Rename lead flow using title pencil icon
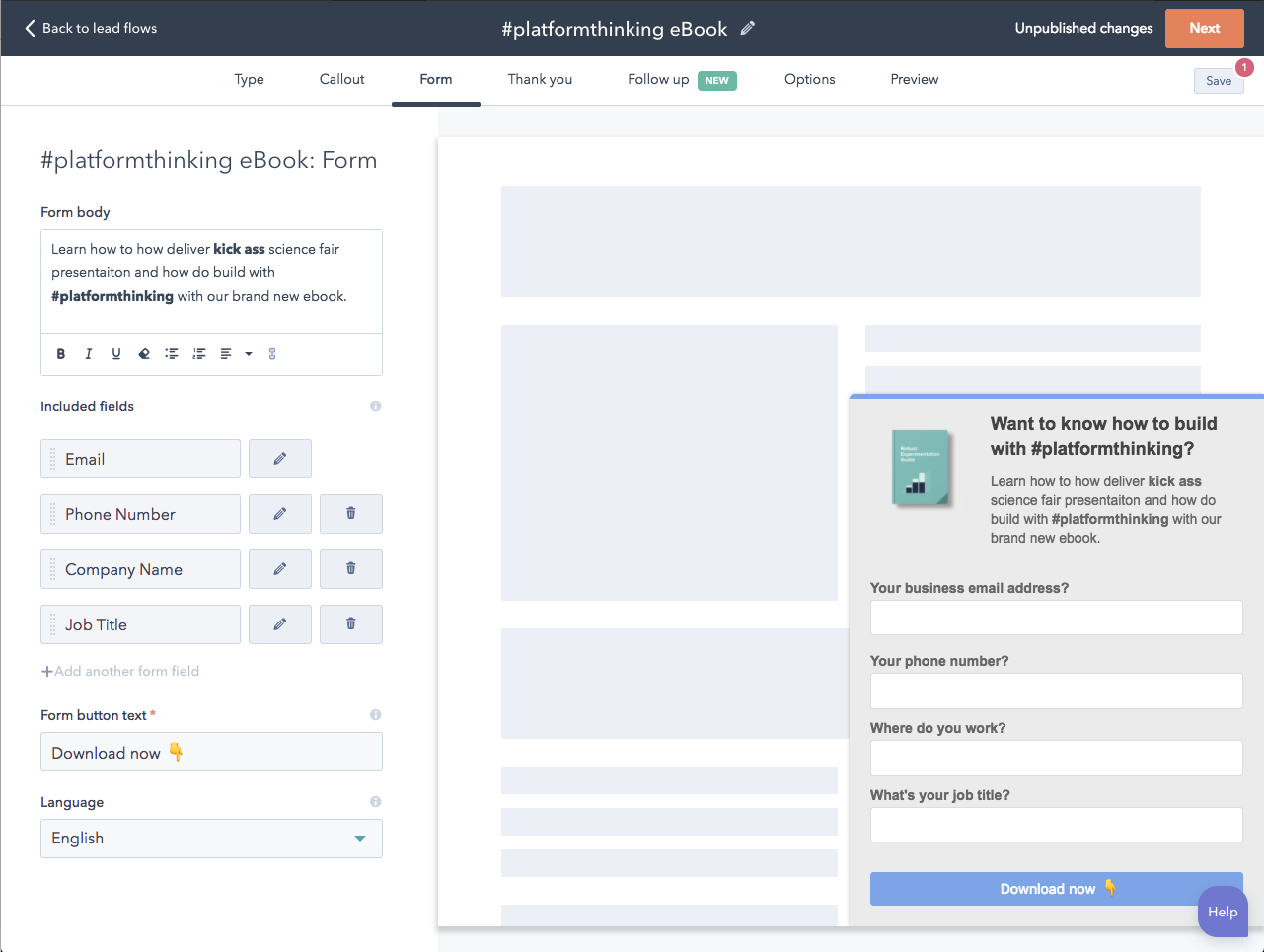This screenshot has height=952, width=1264. pos(748,28)
